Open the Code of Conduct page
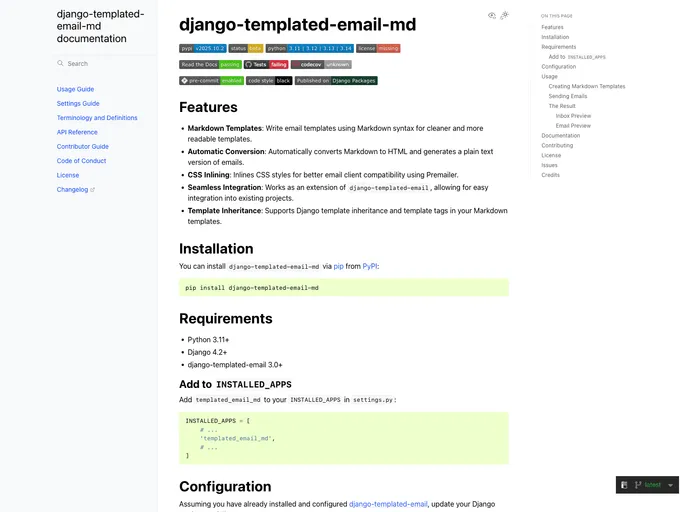 tap(81, 161)
